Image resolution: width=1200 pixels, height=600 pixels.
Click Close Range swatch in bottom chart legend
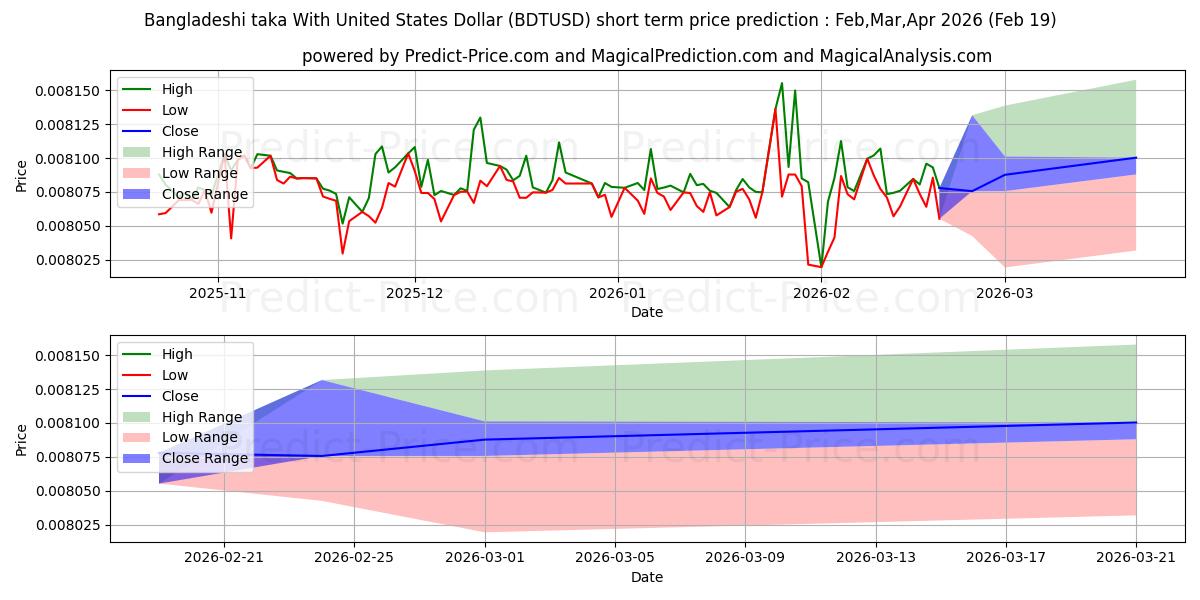pos(138,459)
